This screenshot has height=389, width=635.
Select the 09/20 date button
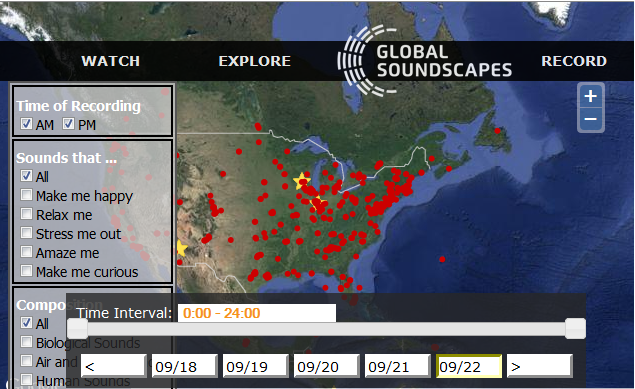coord(326,366)
